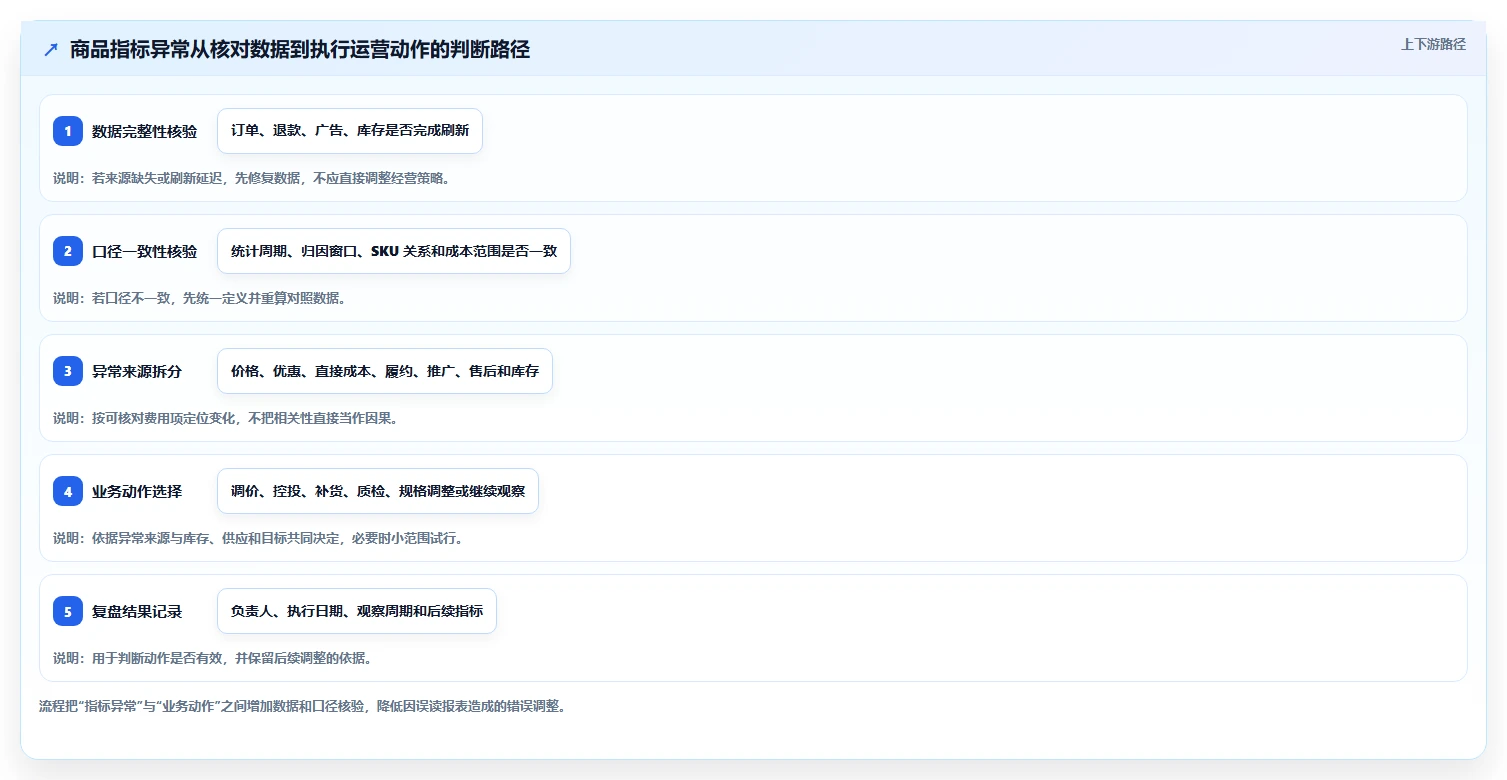
Task: Select the 价格、优惠、直接成本、履约 chip
Action: pyautogui.click(x=385, y=371)
